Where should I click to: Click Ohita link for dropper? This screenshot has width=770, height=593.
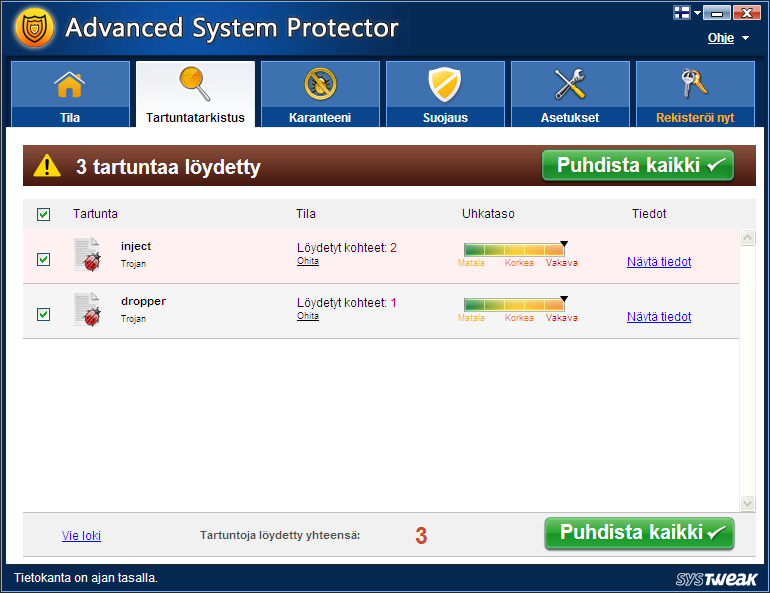[x=307, y=316]
